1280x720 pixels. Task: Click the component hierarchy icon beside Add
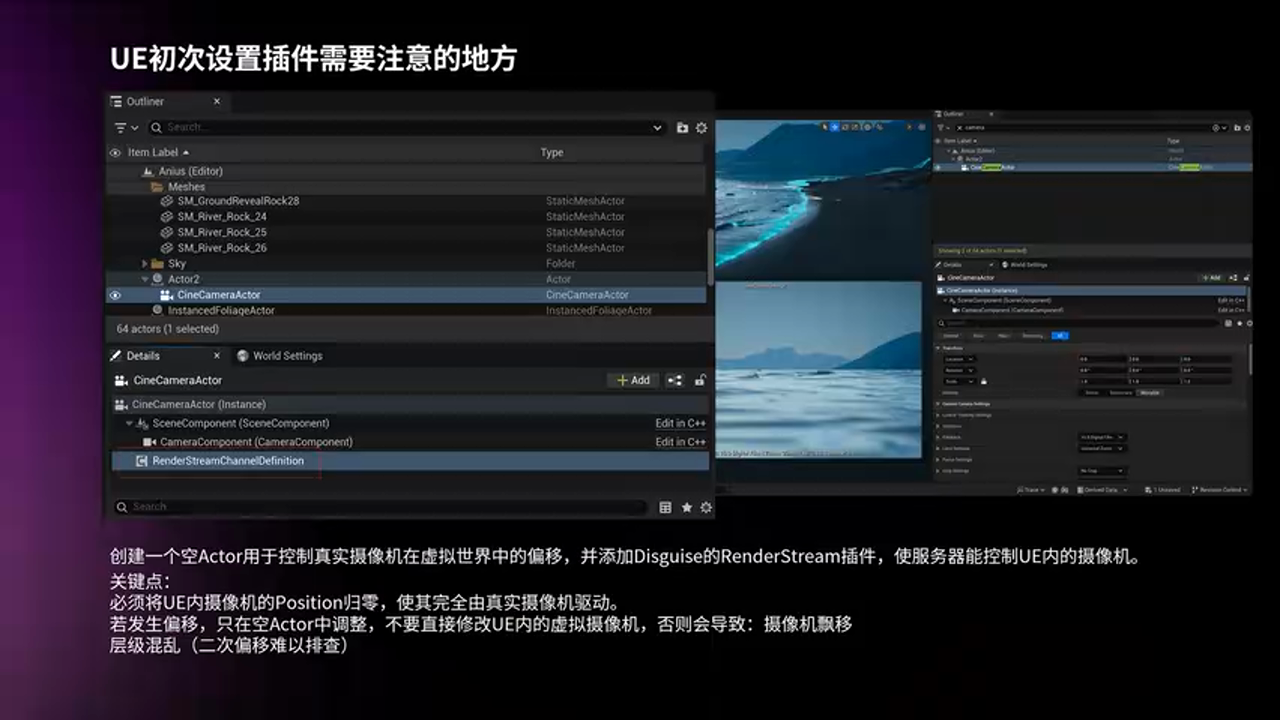coord(675,380)
